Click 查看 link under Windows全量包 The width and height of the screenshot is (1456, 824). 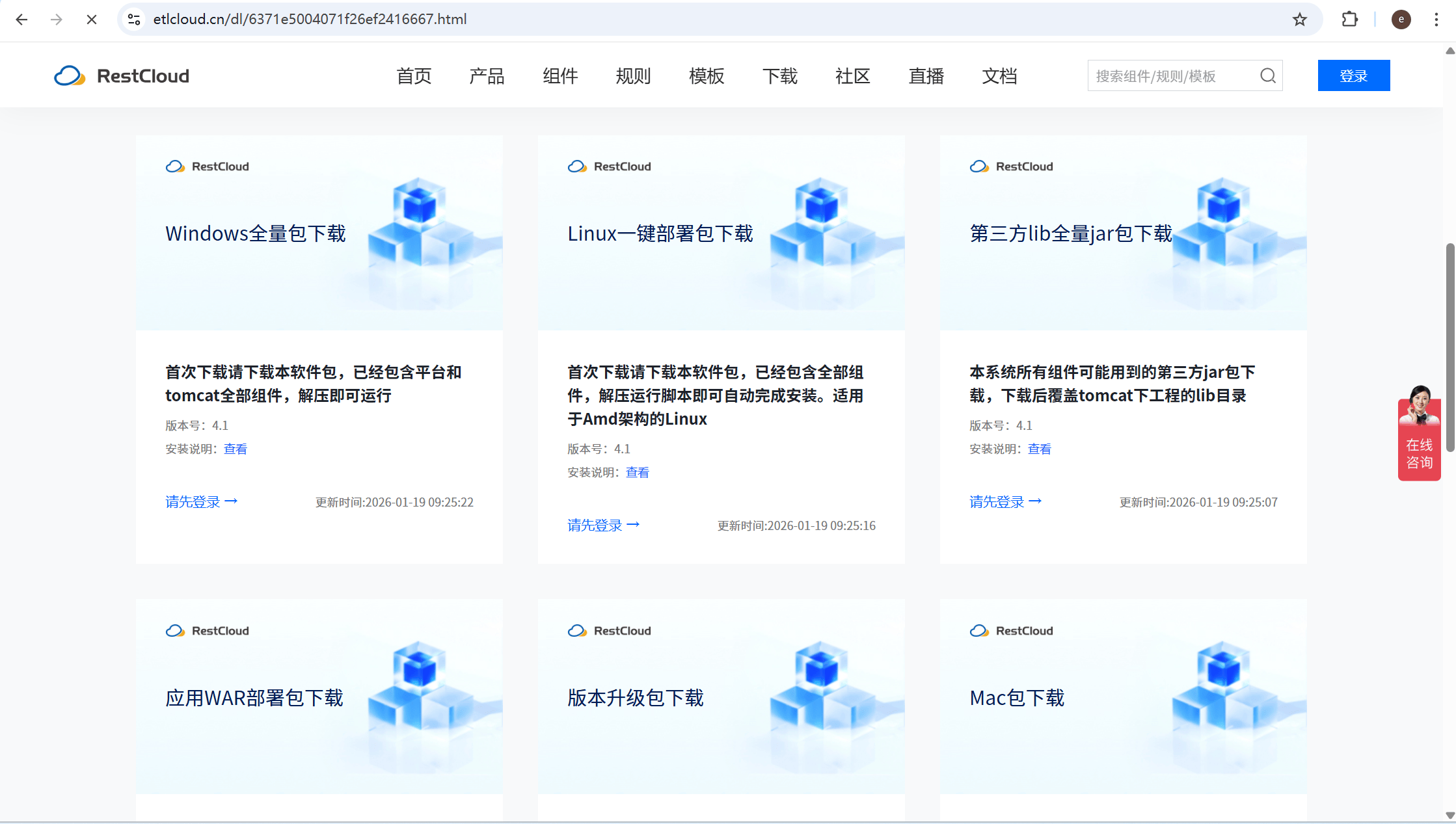pyautogui.click(x=235, y=449)
